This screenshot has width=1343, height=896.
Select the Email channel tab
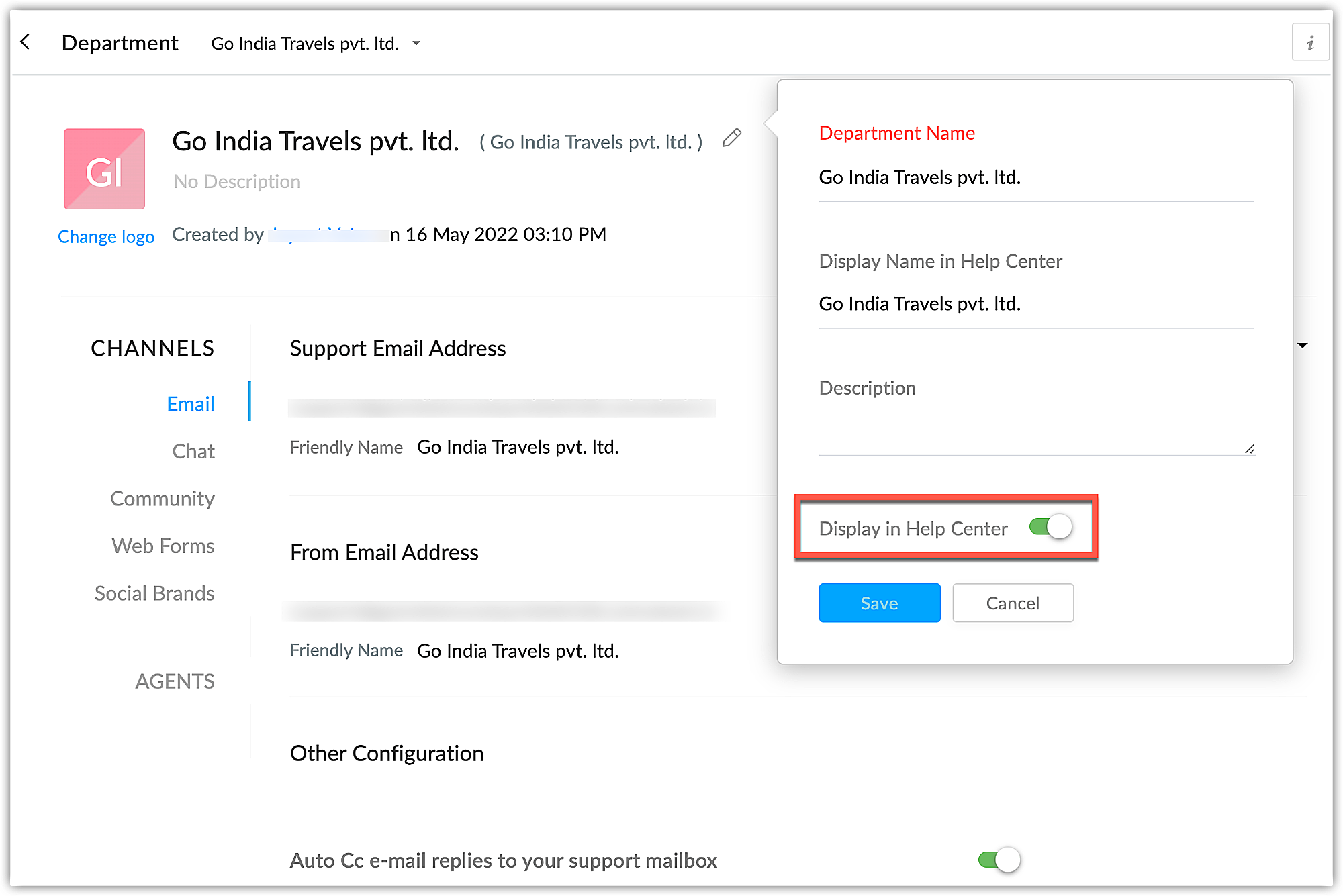click(x=191, y=404)
